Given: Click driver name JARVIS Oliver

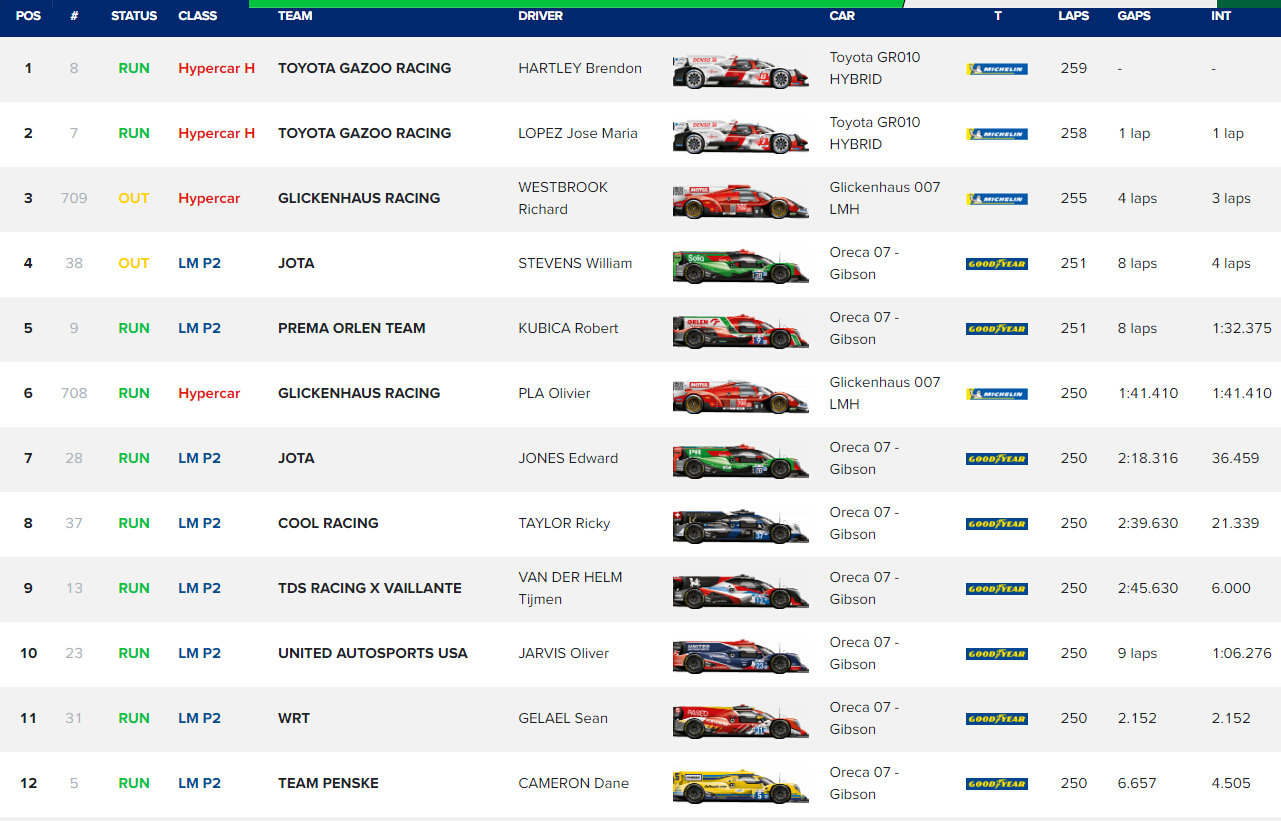Looking at the screenshot, I should point(563,653).
